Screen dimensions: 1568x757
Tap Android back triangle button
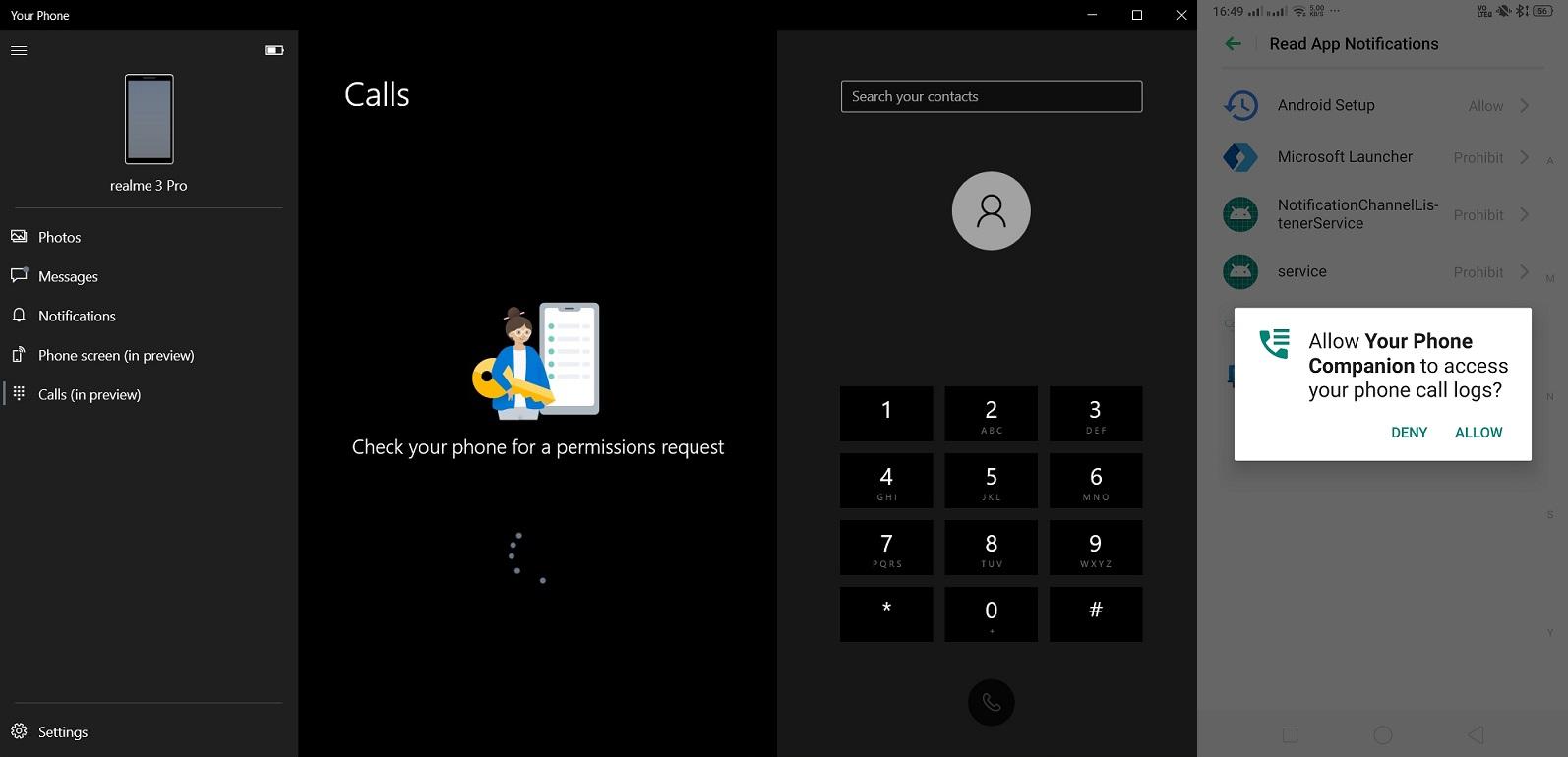(x=1475, y=735)
